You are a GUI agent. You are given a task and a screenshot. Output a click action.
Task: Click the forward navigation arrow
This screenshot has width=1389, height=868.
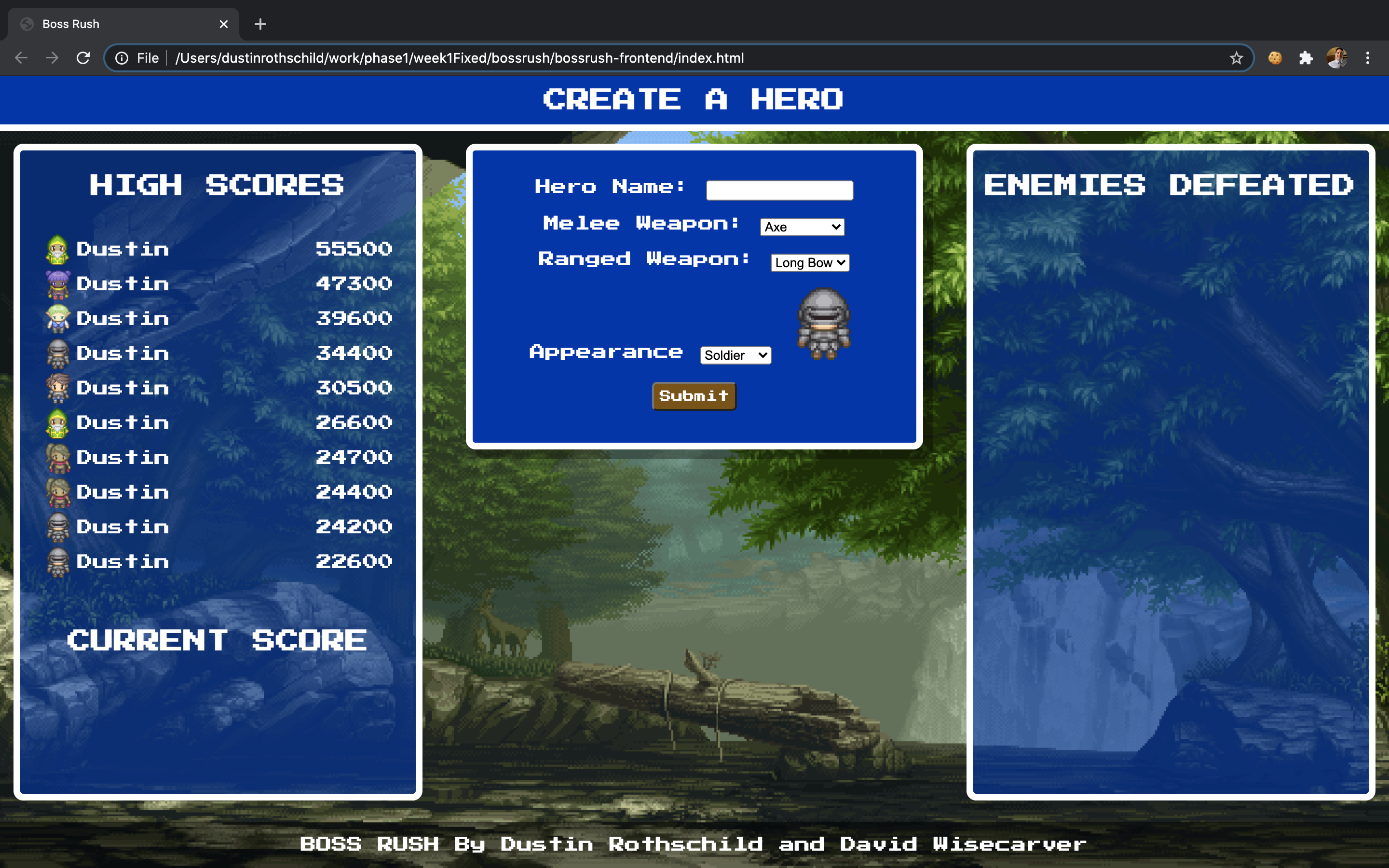click(52, 58)
